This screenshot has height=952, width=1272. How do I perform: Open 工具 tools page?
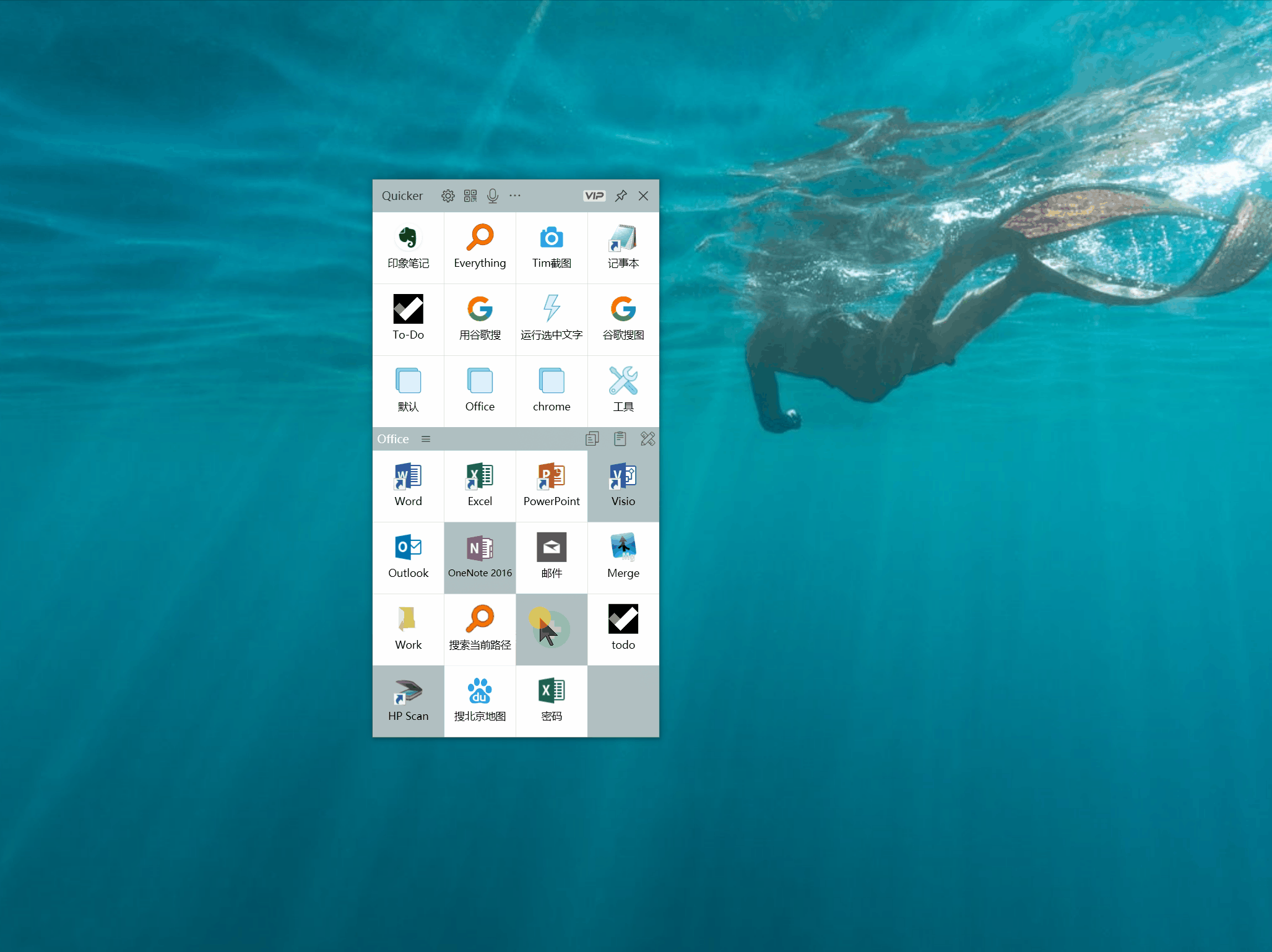(623, 392)
